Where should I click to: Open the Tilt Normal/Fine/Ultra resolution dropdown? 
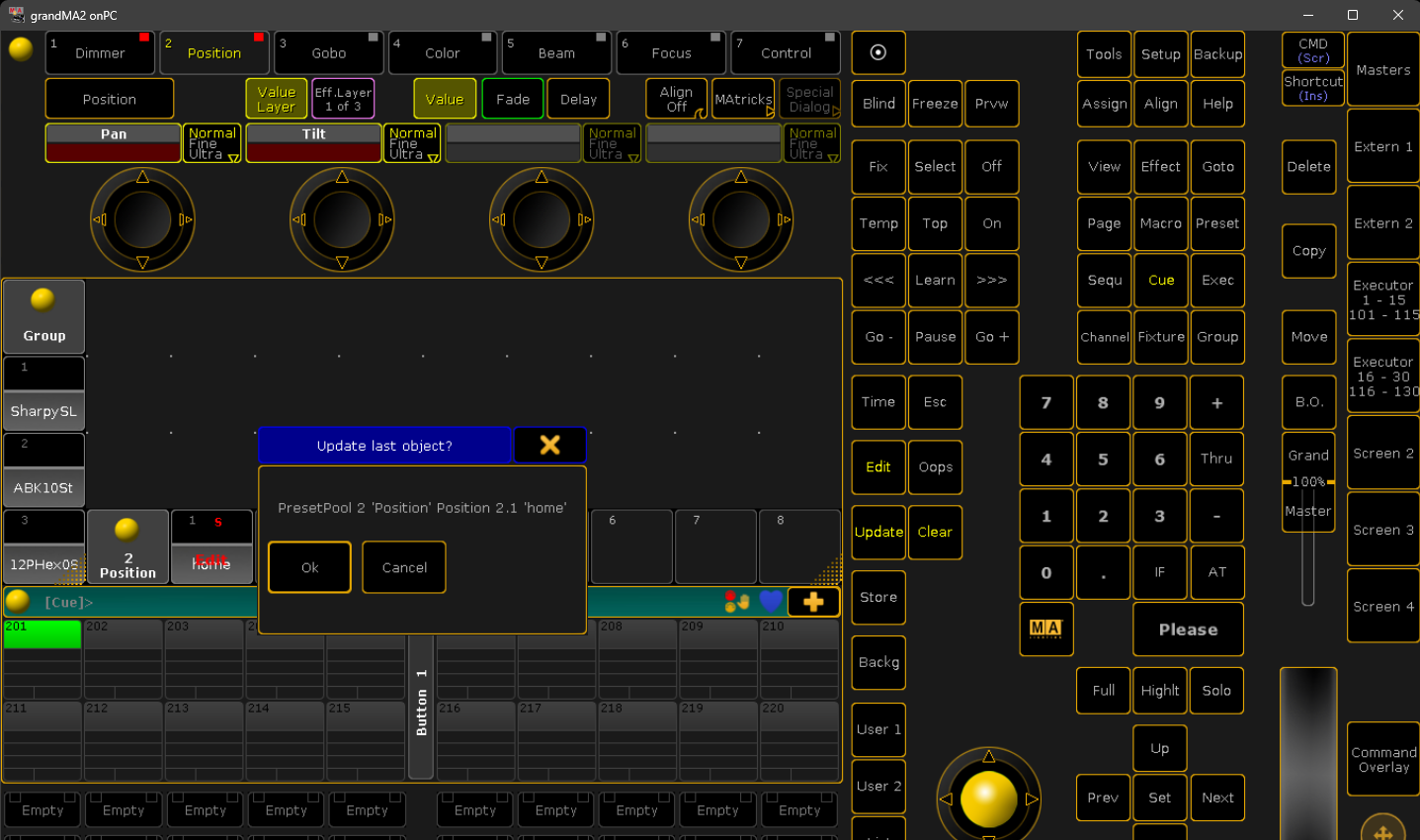413,143
